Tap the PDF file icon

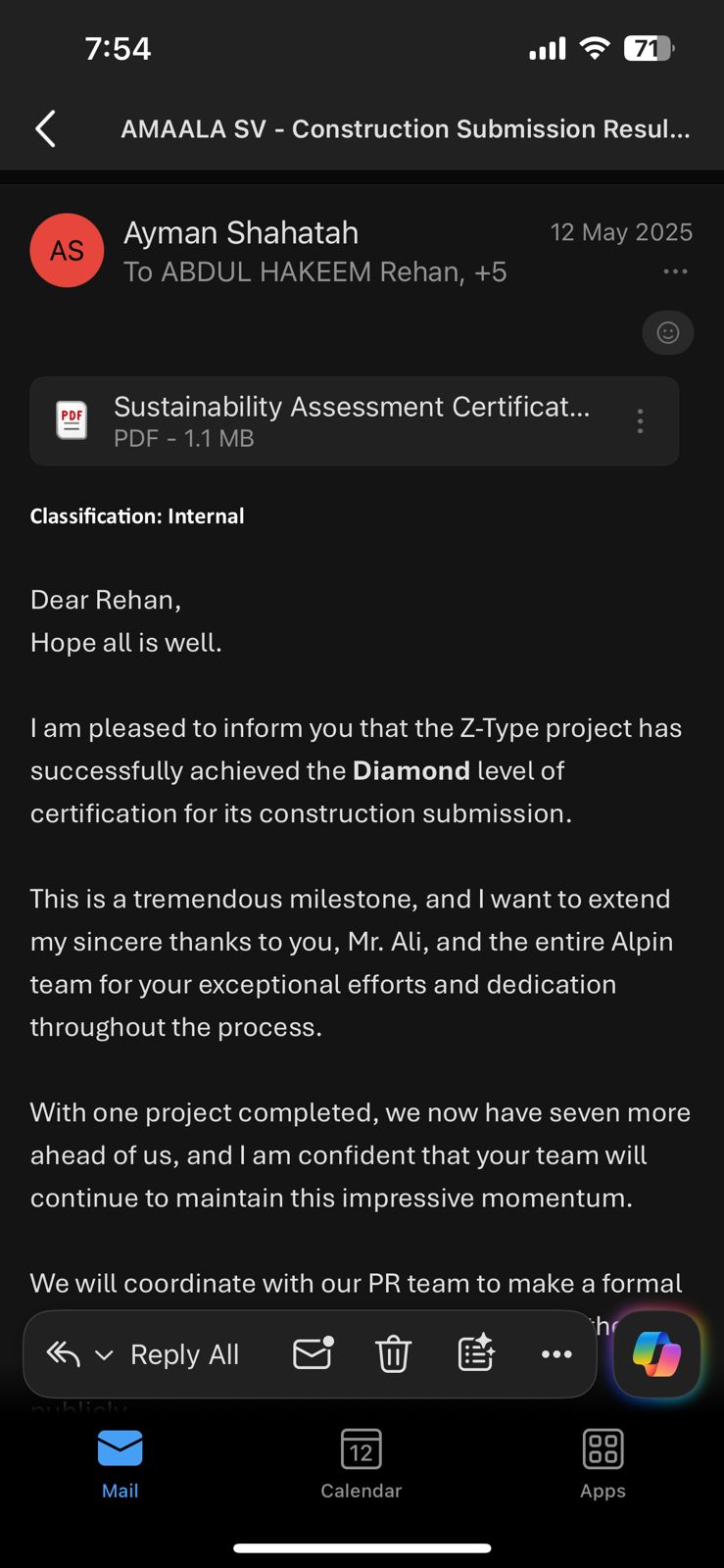(72, 420)
